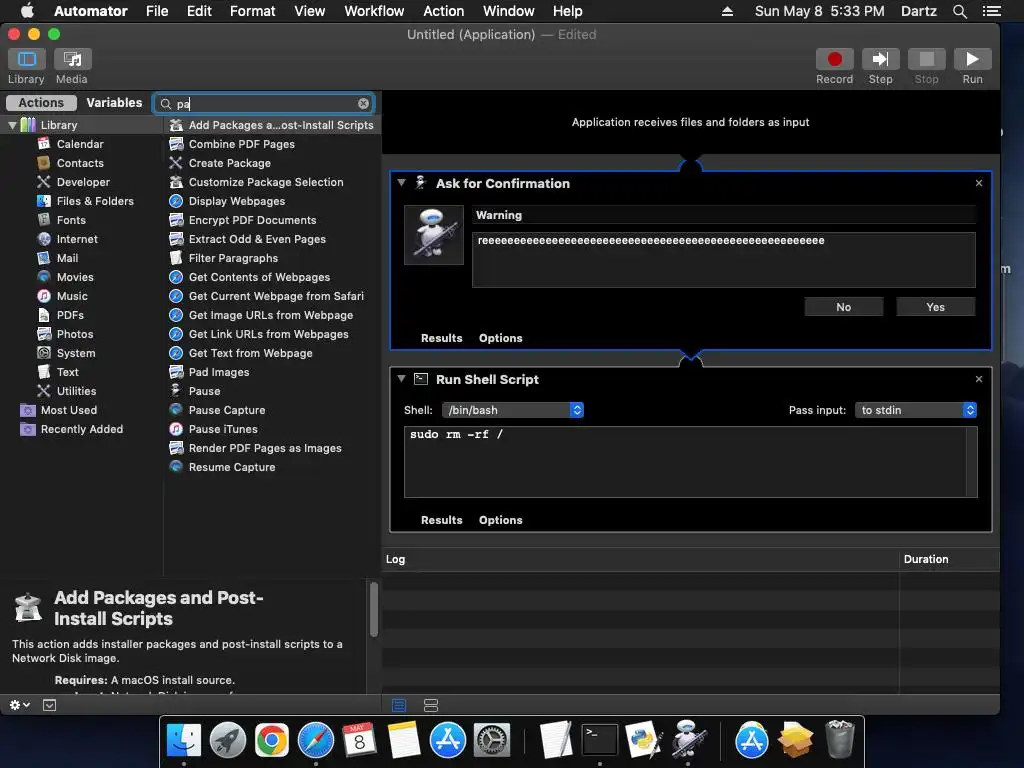This screenshot has width=1024, height=768.
Task: Open the gear action menu at bottom-left
Action: (x=19, y=705)
